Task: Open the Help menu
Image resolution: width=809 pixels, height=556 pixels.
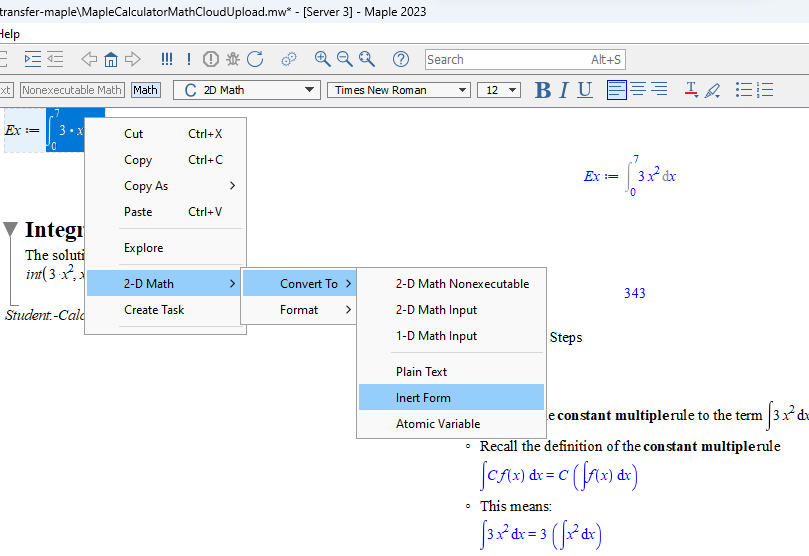Action: [x=9, y=34]
